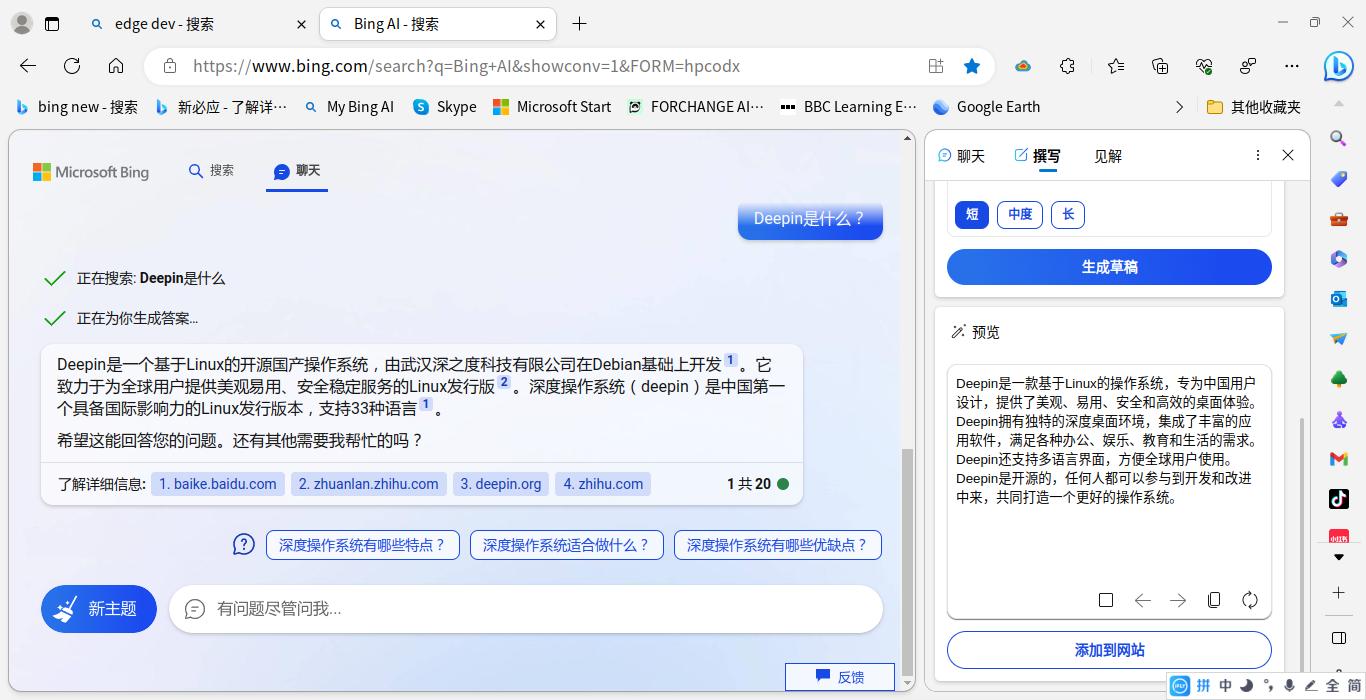Open the Favorites list icon
1366x700 pixels.
[x=1116, y=66]
